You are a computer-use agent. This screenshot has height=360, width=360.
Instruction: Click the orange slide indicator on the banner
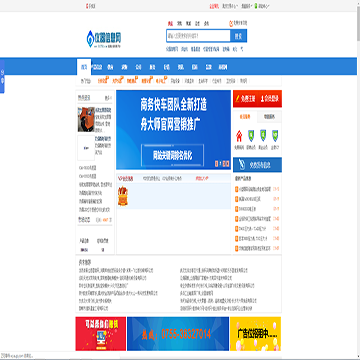pos(216,164)
